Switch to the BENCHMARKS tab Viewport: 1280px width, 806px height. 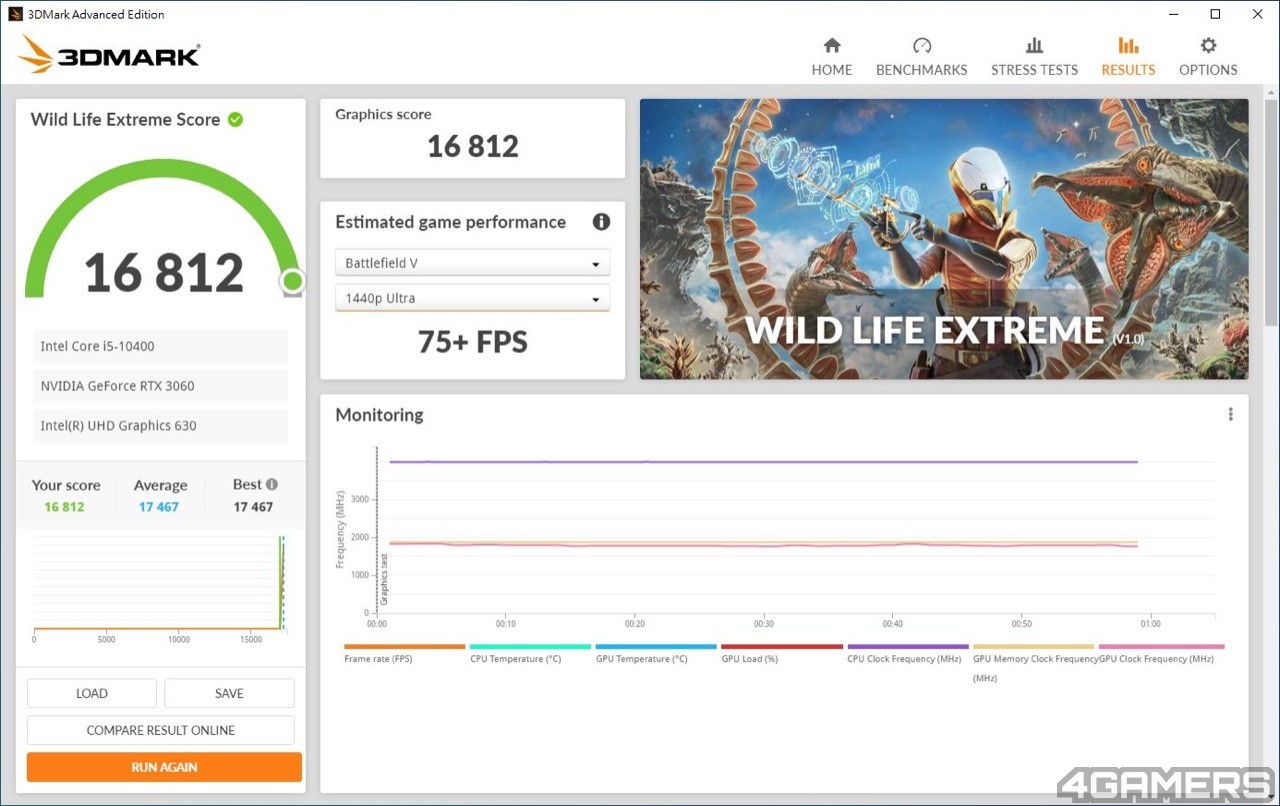pos(922,58)
